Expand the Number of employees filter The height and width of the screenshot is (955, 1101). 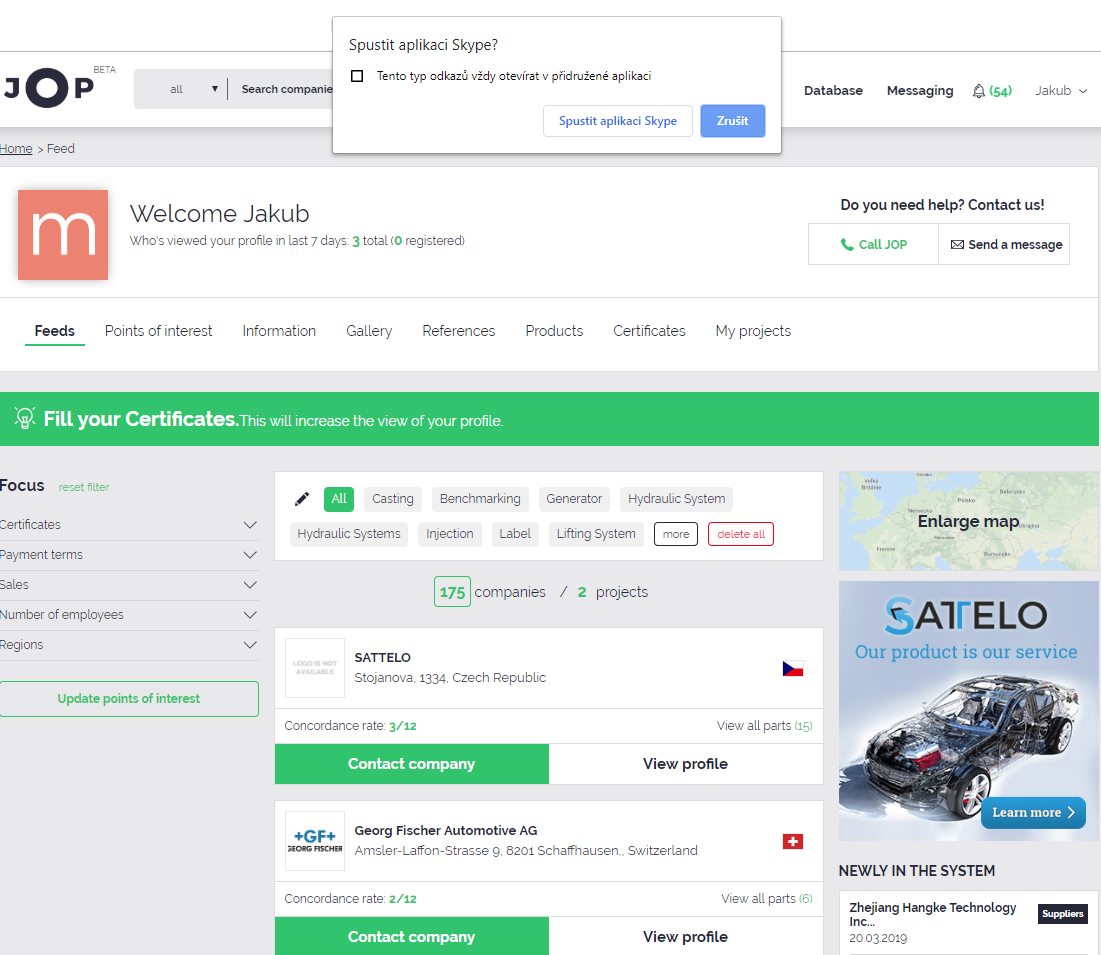point(129,615)
